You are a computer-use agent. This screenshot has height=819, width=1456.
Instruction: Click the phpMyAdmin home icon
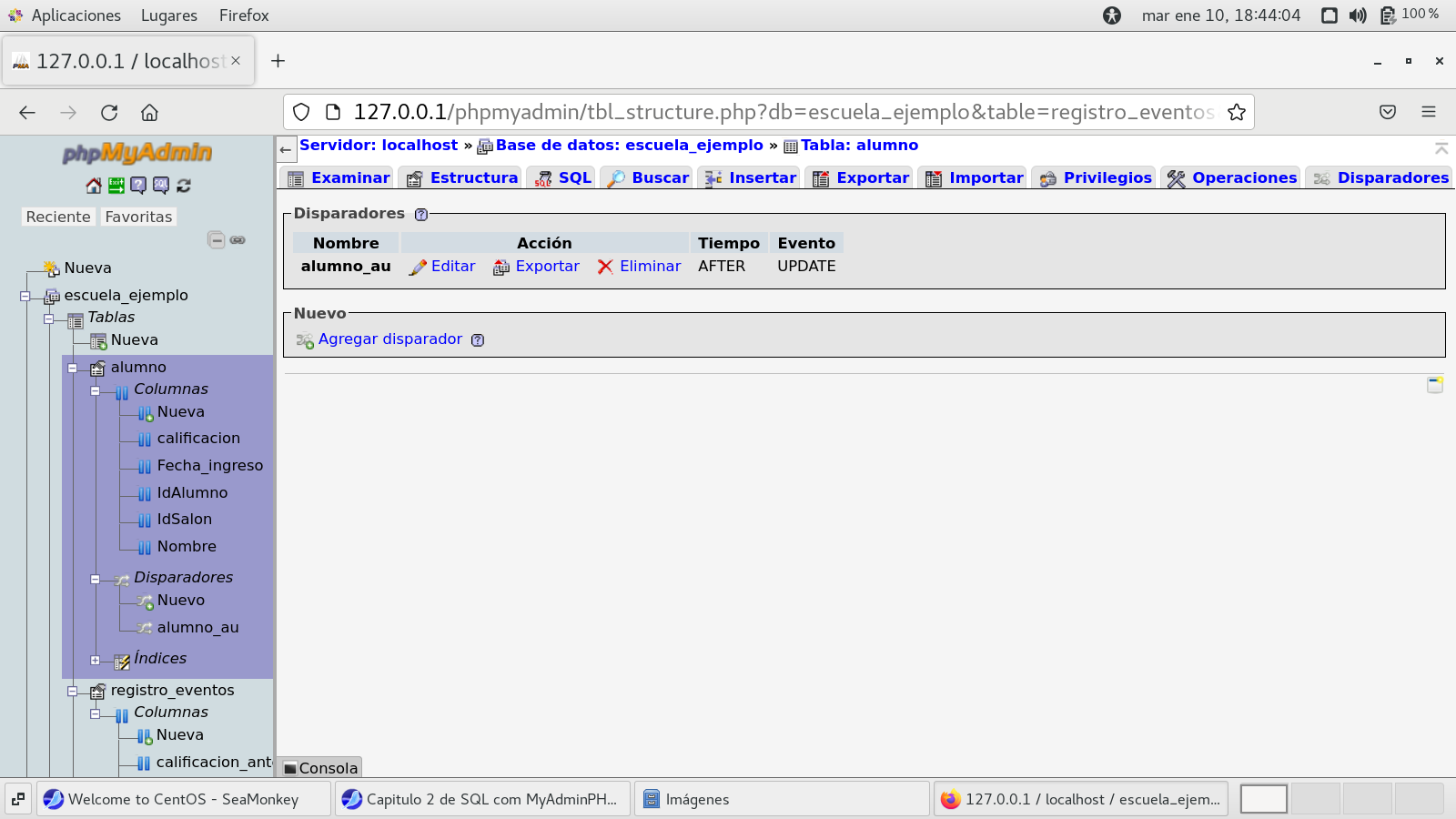point(93,186)
